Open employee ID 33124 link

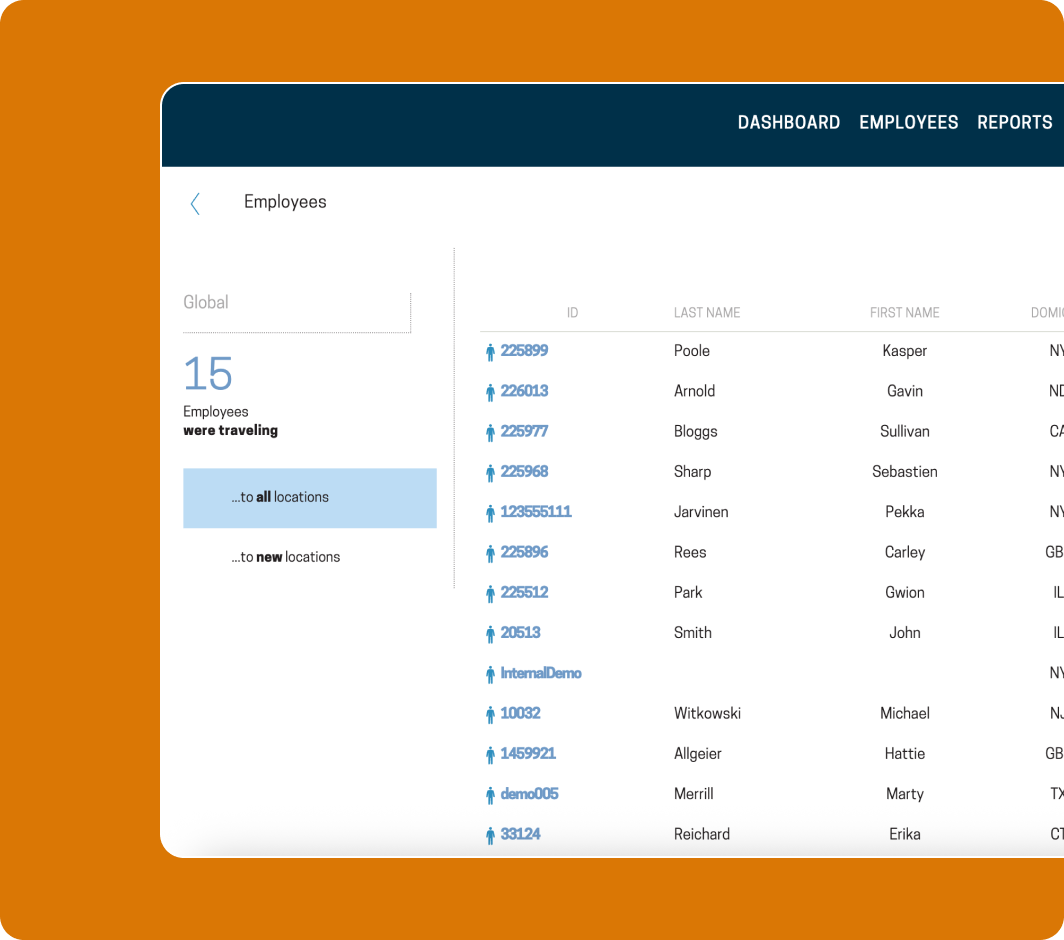[x=520, y=834]
